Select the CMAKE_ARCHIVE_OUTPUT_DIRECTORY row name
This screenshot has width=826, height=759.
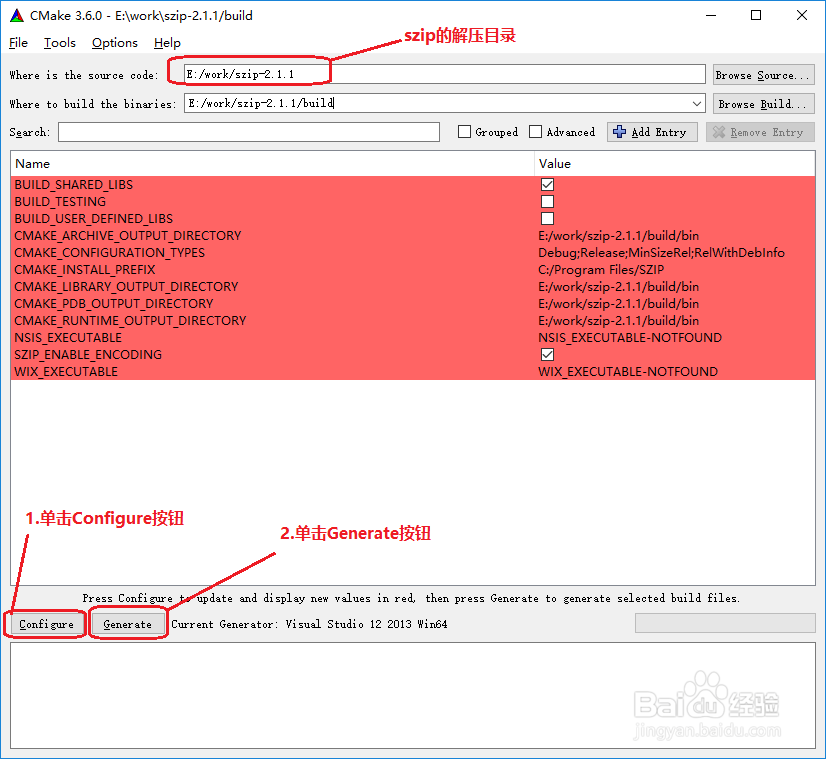(x=127, y=235)
